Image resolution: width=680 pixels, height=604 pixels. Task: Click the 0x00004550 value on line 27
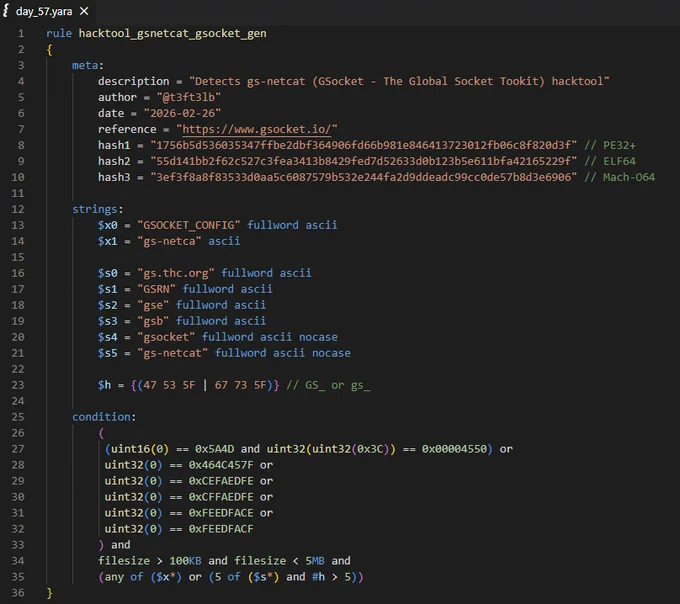(454, 449)
